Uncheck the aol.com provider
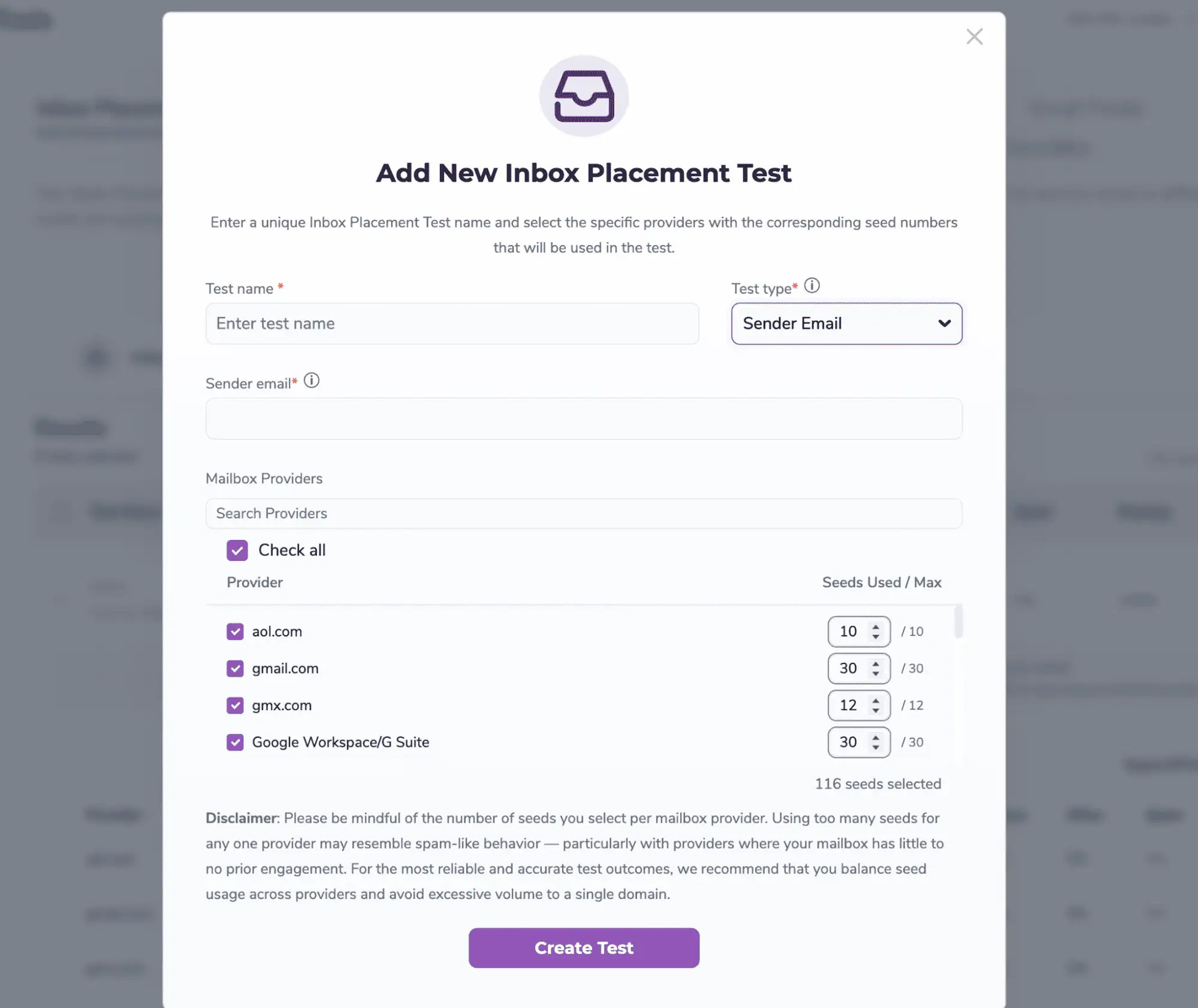This screenshot has height=1008, width=1198. (235, 631)
